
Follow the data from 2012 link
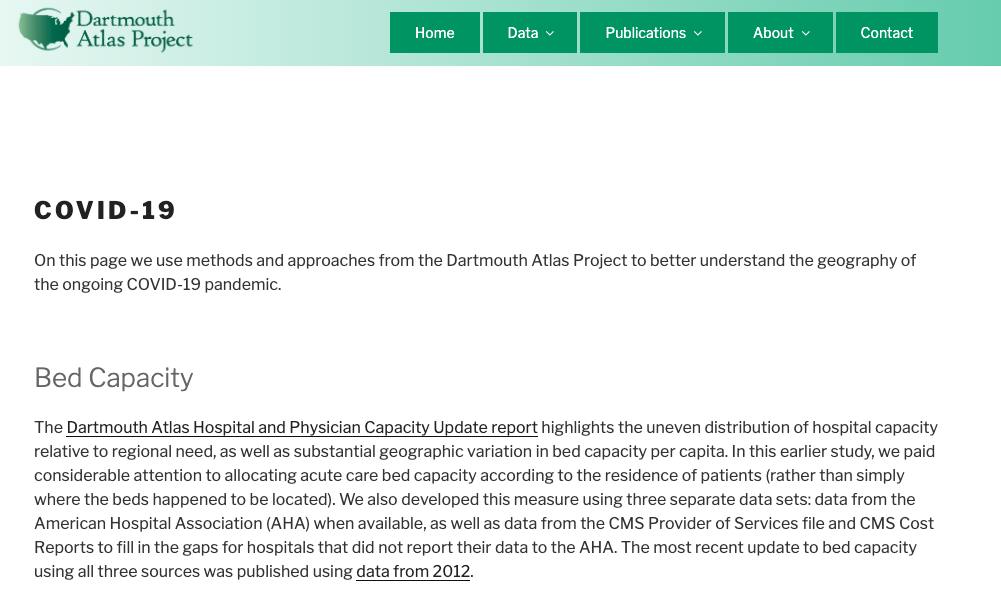click(413, 571)
